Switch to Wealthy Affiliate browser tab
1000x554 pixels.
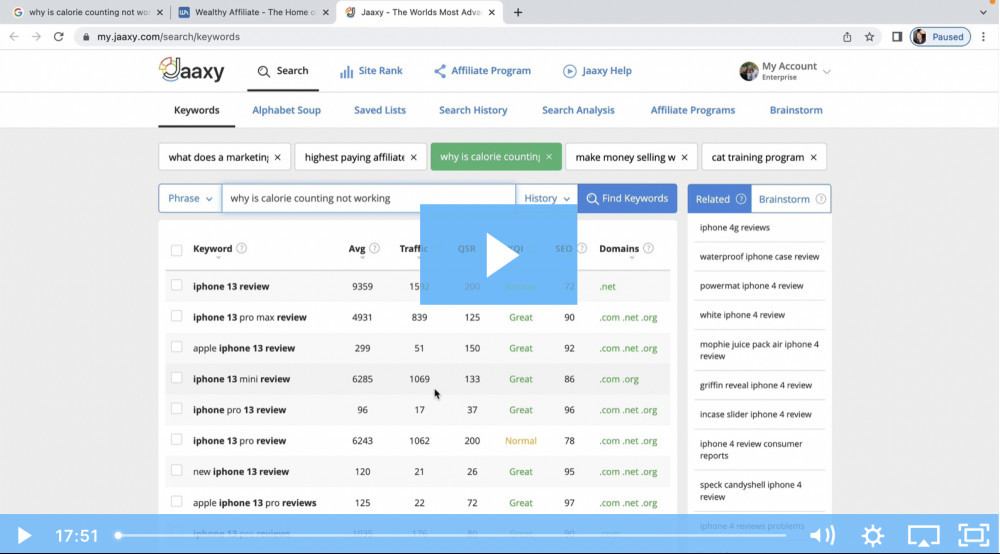[x=254, y=12]
